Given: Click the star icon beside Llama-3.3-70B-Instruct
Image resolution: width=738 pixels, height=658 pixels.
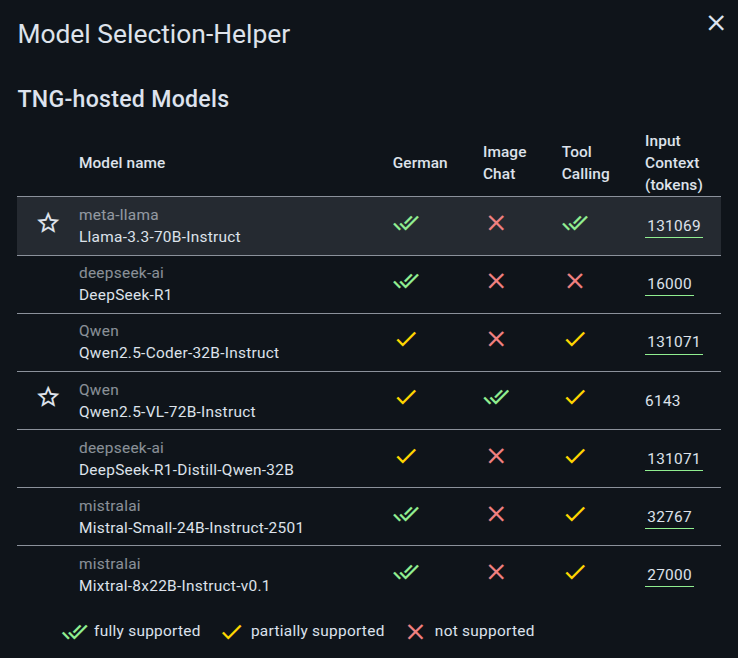Looking at the screenshot, I should (x=48, y=223).
